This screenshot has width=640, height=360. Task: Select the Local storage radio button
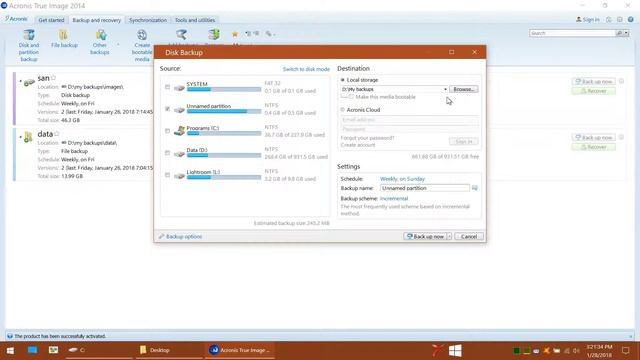[343, 80]
